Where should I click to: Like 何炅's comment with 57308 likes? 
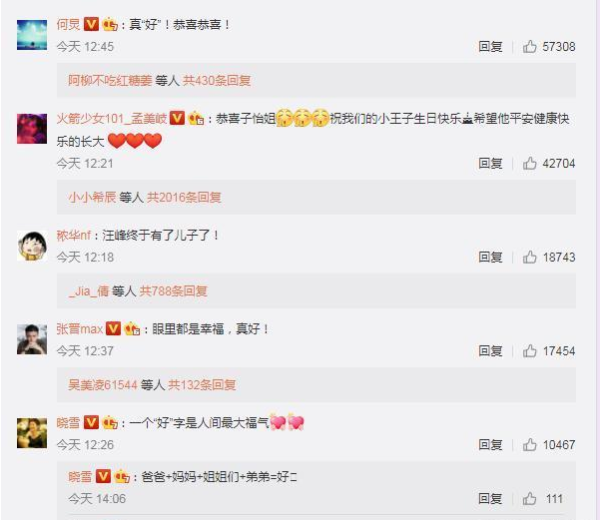(530, 47)
